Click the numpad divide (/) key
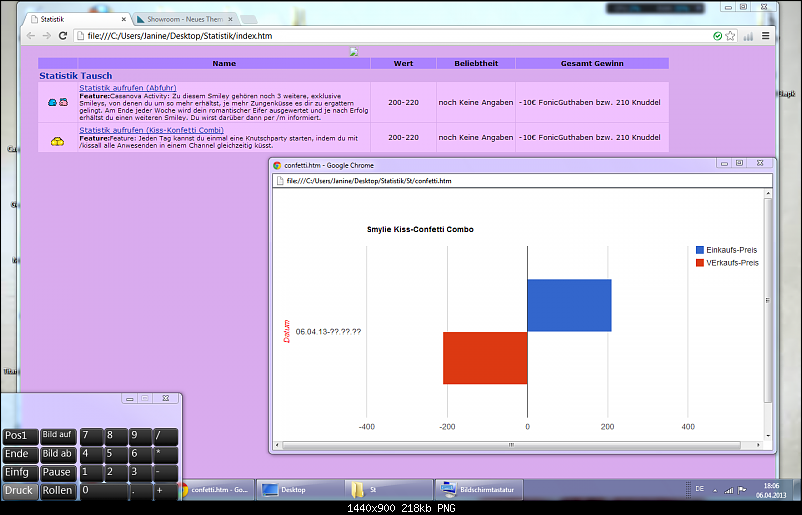Image resolution: width=802 pixels, height=515 pixels. point(166,436)
